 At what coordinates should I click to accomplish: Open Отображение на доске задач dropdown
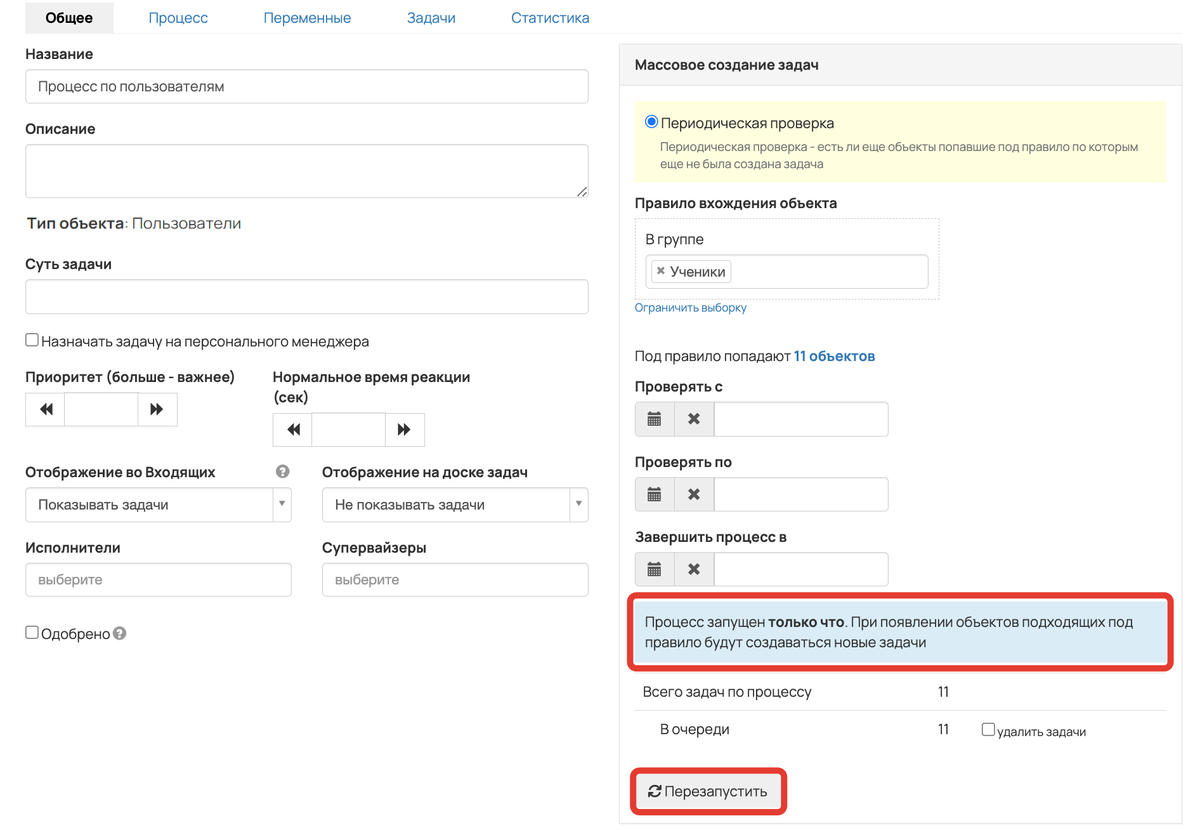[455, 505]
